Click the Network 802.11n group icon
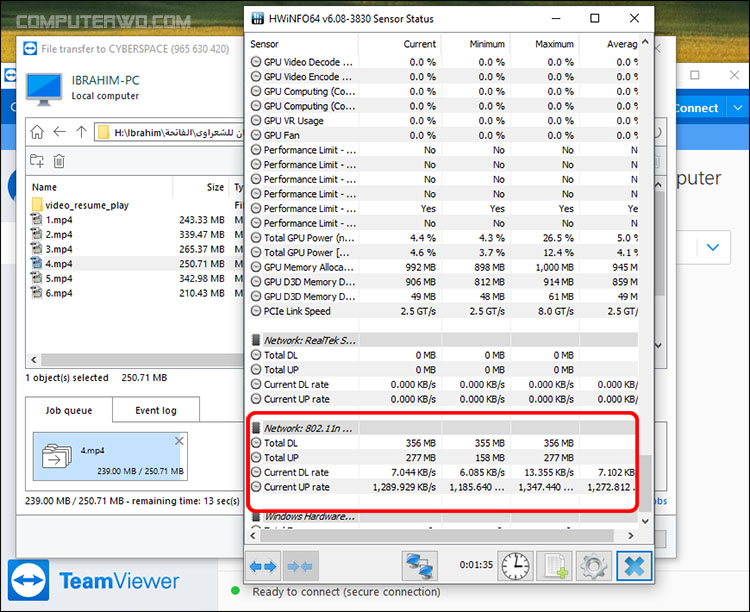This screenshot has height=612, width=750. [x=256, y=428]
